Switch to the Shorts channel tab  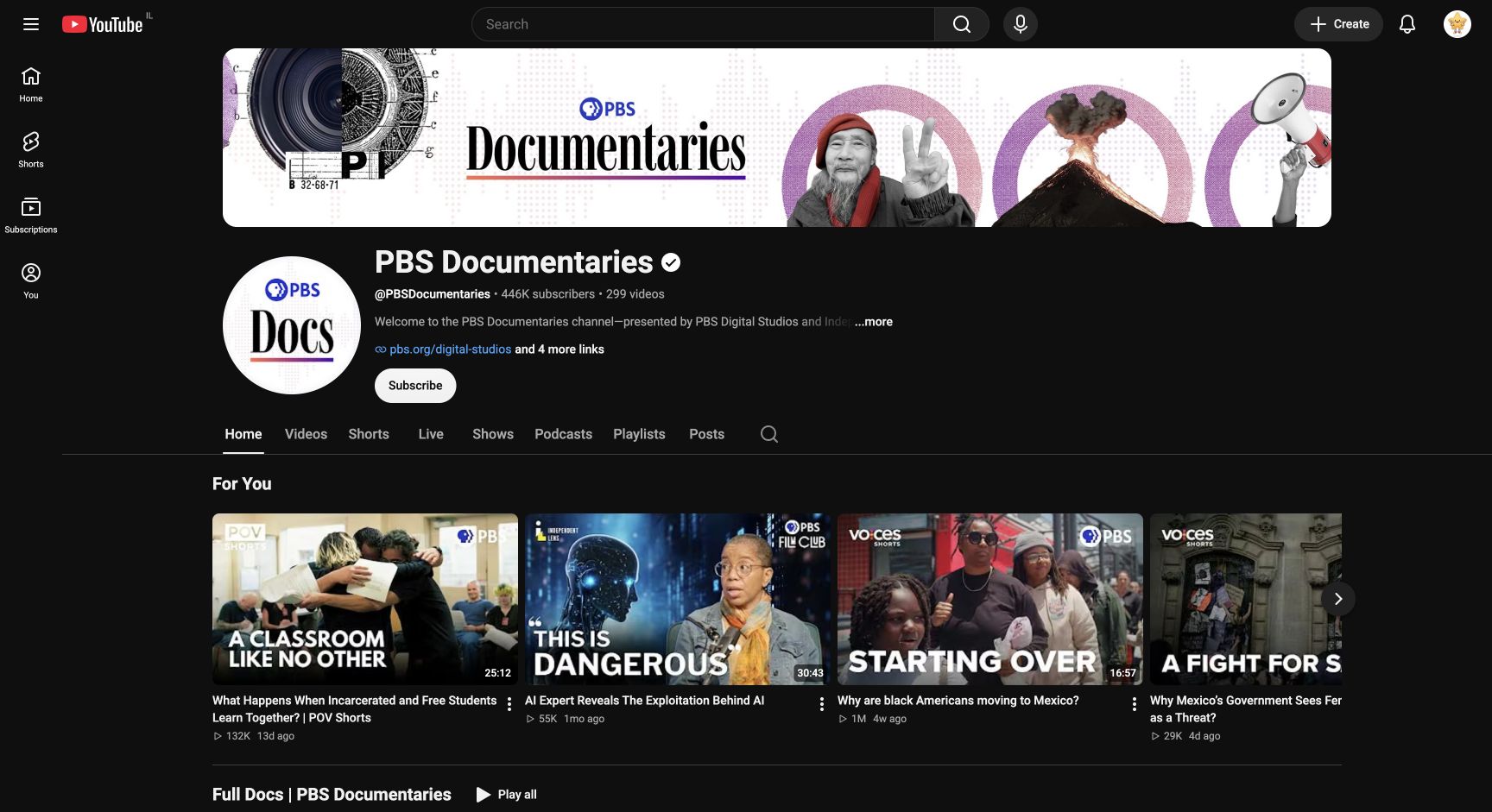pos(369,434)
